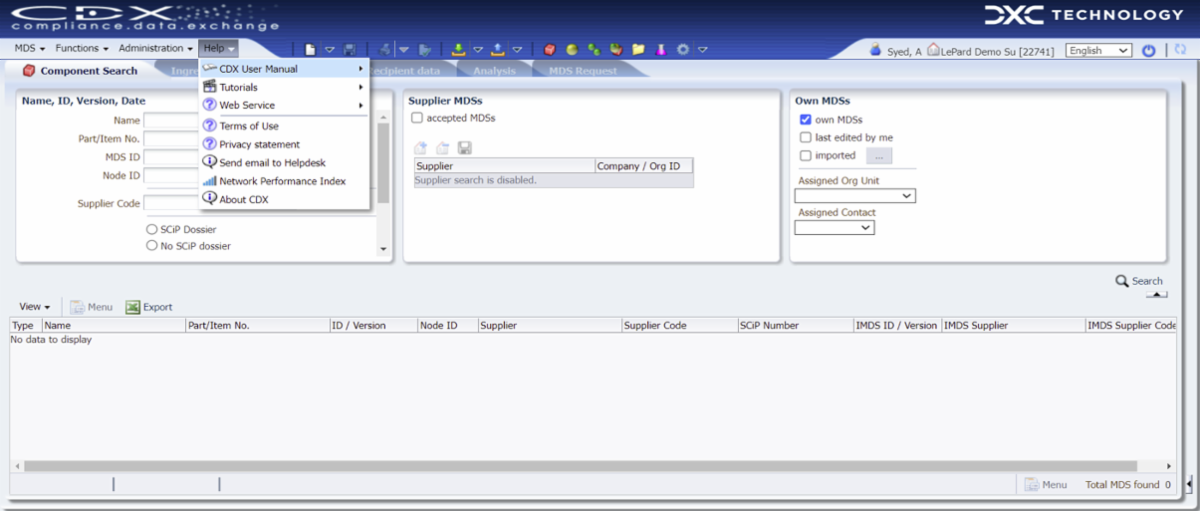
Task: Click the house icon beside LePard Demo
Action: (x=933, y=49)
